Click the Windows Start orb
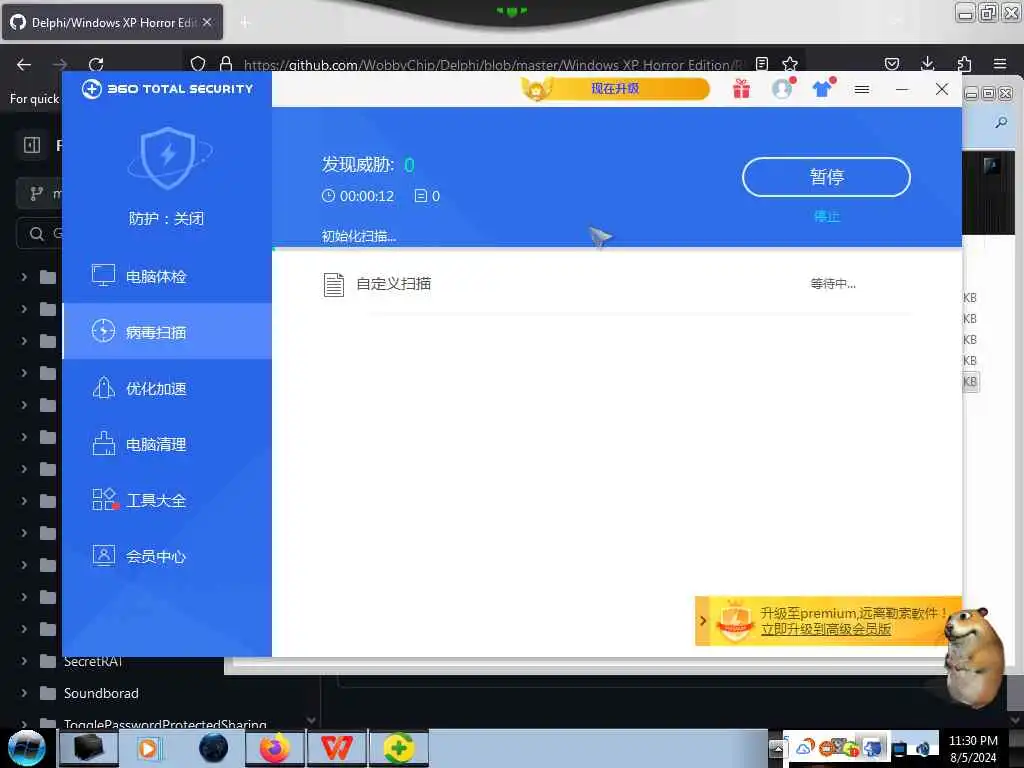1024x768 pixels. coord(27,748)
